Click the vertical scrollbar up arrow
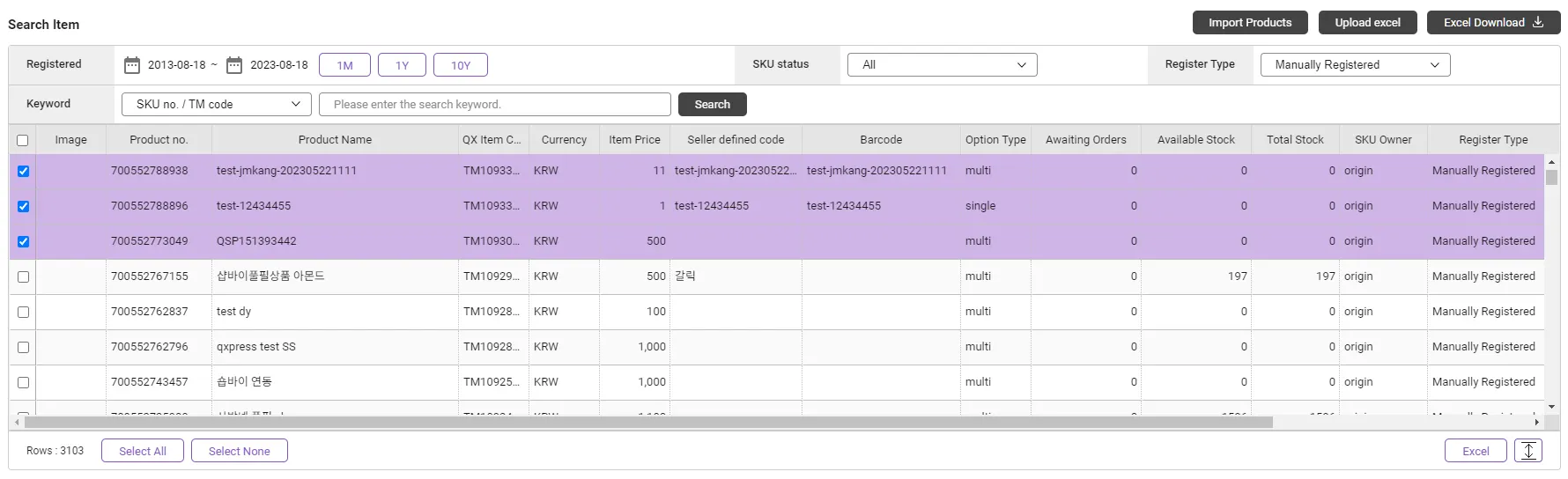 point(1551,162)
